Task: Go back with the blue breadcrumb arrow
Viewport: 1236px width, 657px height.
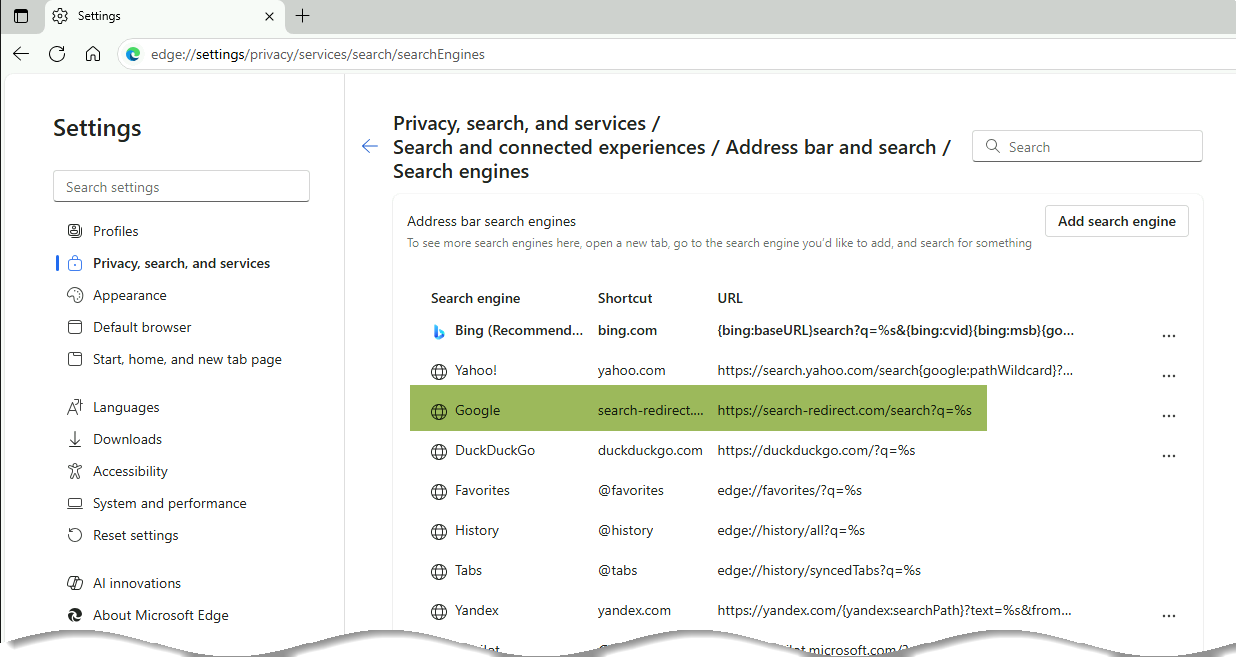Action: (x=370, y=147)
